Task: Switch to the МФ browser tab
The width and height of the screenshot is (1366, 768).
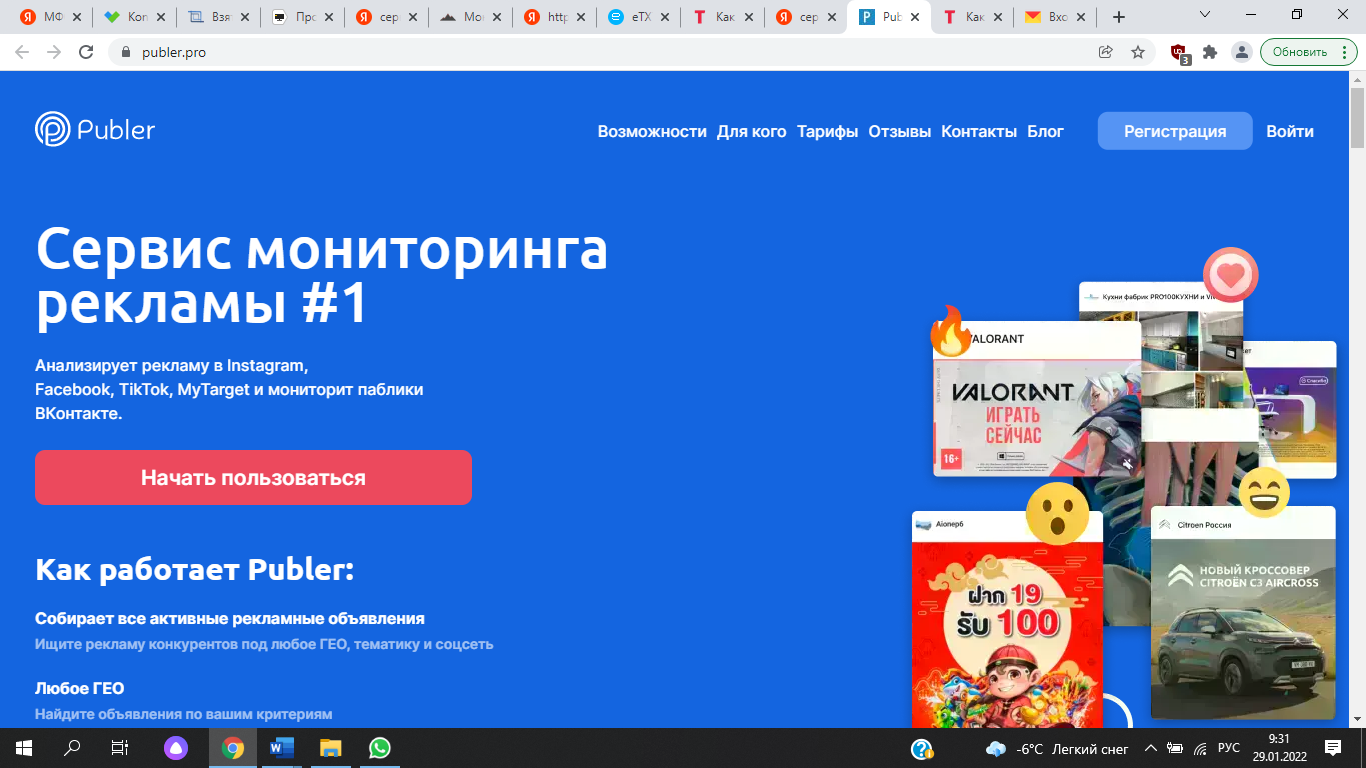Action: pyautogui.click(x=52, y=17)
